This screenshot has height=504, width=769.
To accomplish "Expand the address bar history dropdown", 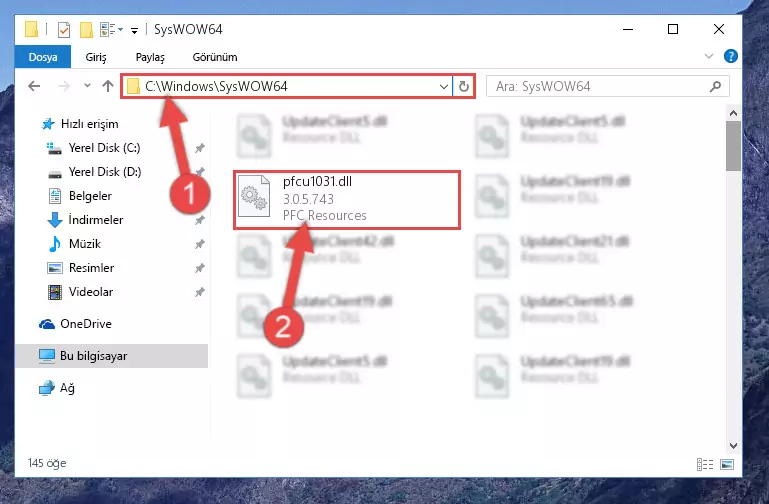I will click(443, 87).
